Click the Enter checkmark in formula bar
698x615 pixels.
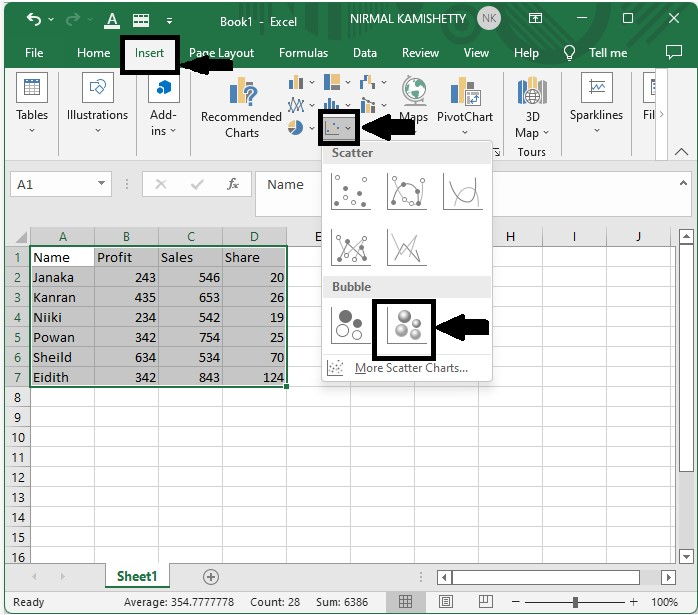[x=197, y=184]
